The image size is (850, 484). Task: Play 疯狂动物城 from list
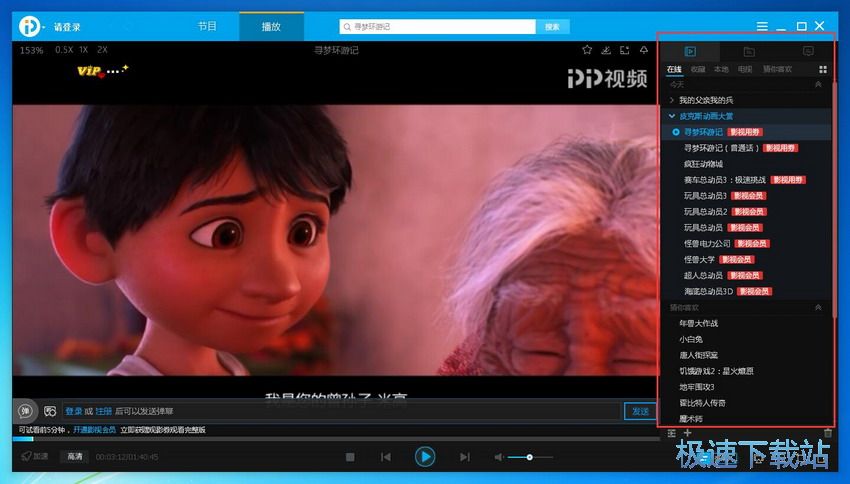(x=703, y=164)
